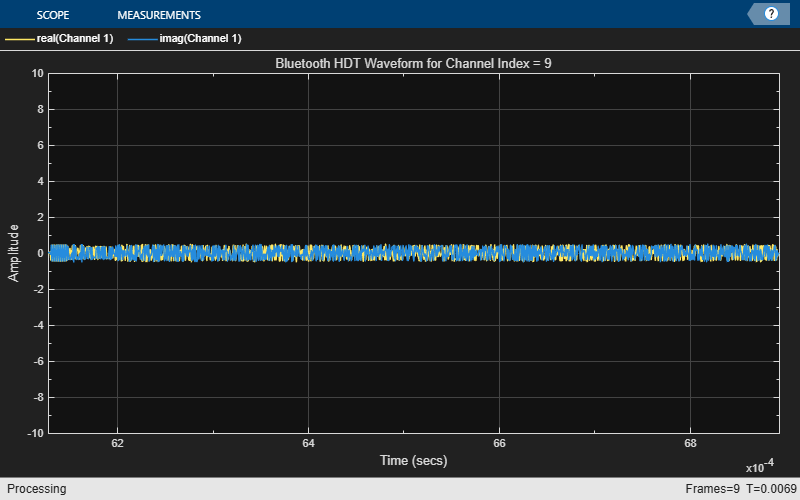Click the -10 tick on amplitude axis
Screen dimensions: 800x500
(x=35, y=433)
